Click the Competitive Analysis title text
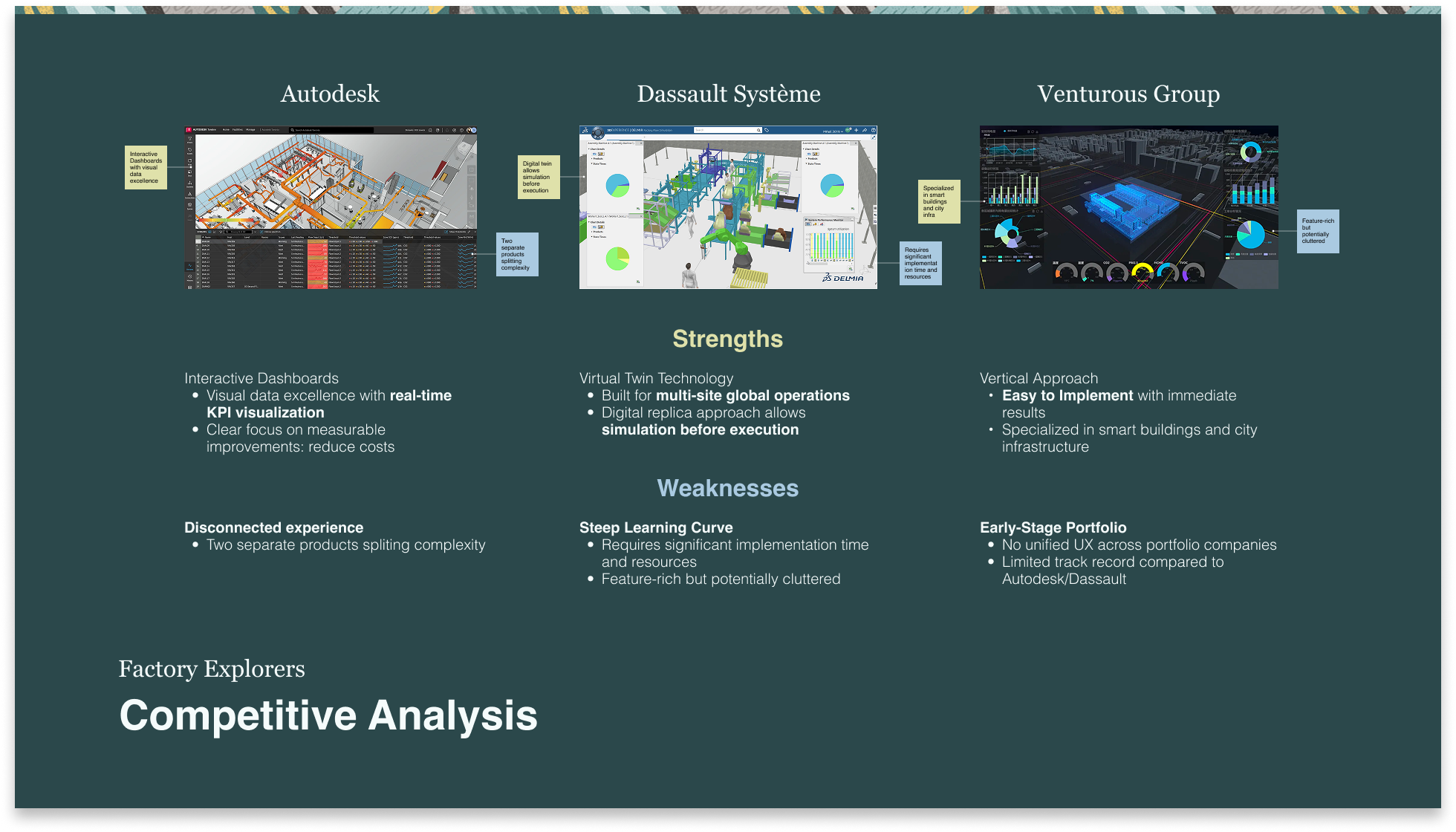This screenshot has width=1456, height=832. (328, 715)
